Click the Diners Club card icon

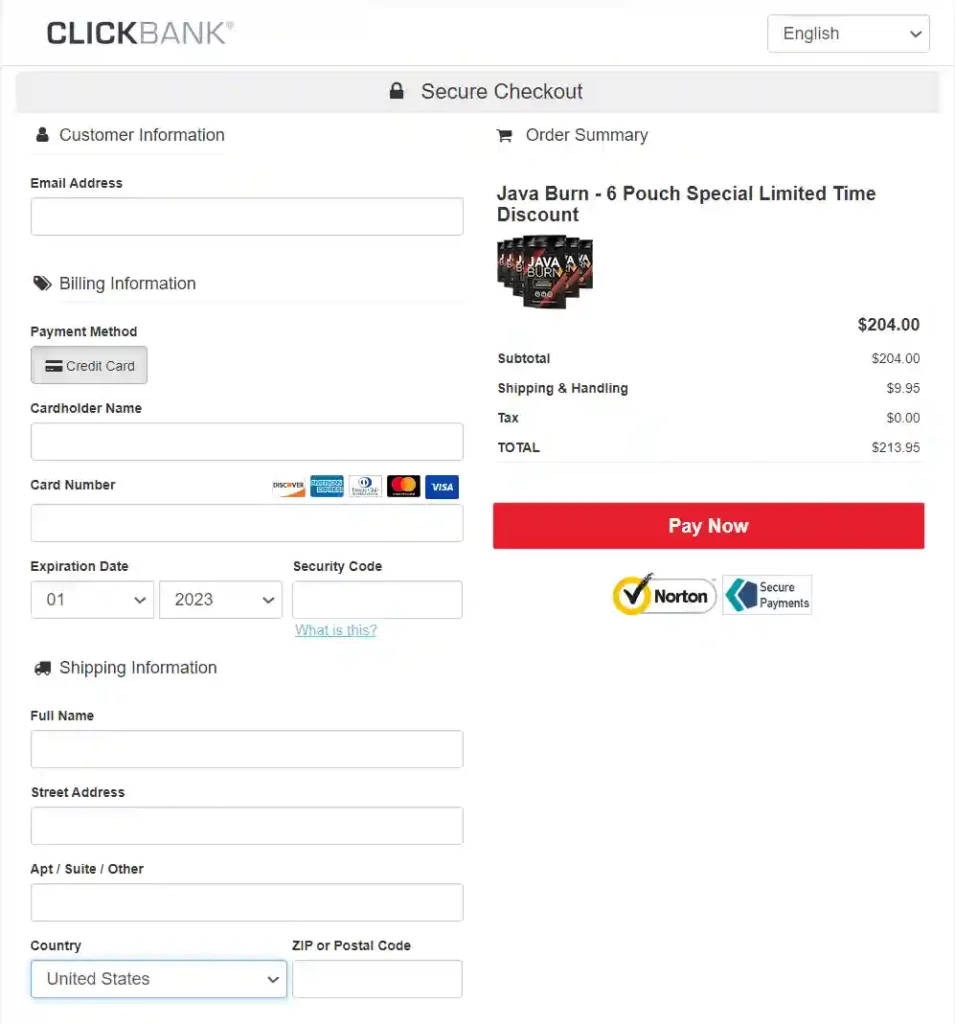[x=365, y=487]
